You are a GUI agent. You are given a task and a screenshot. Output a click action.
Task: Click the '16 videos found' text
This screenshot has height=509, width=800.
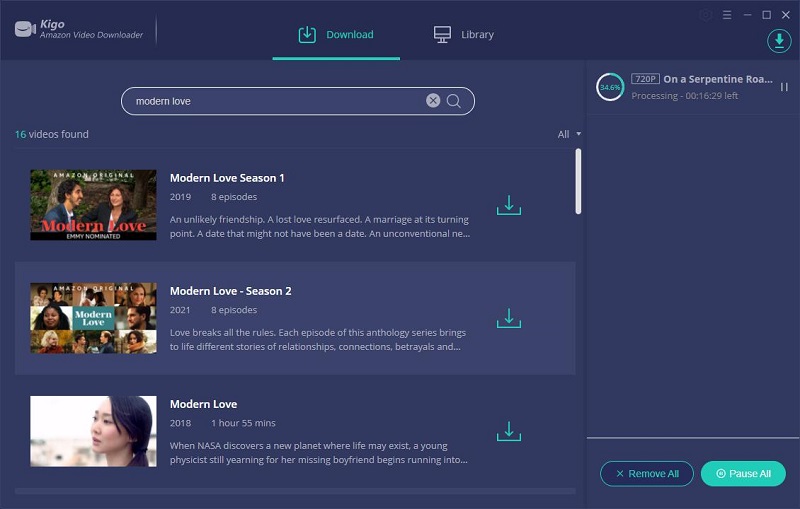[x=52, y=134]
